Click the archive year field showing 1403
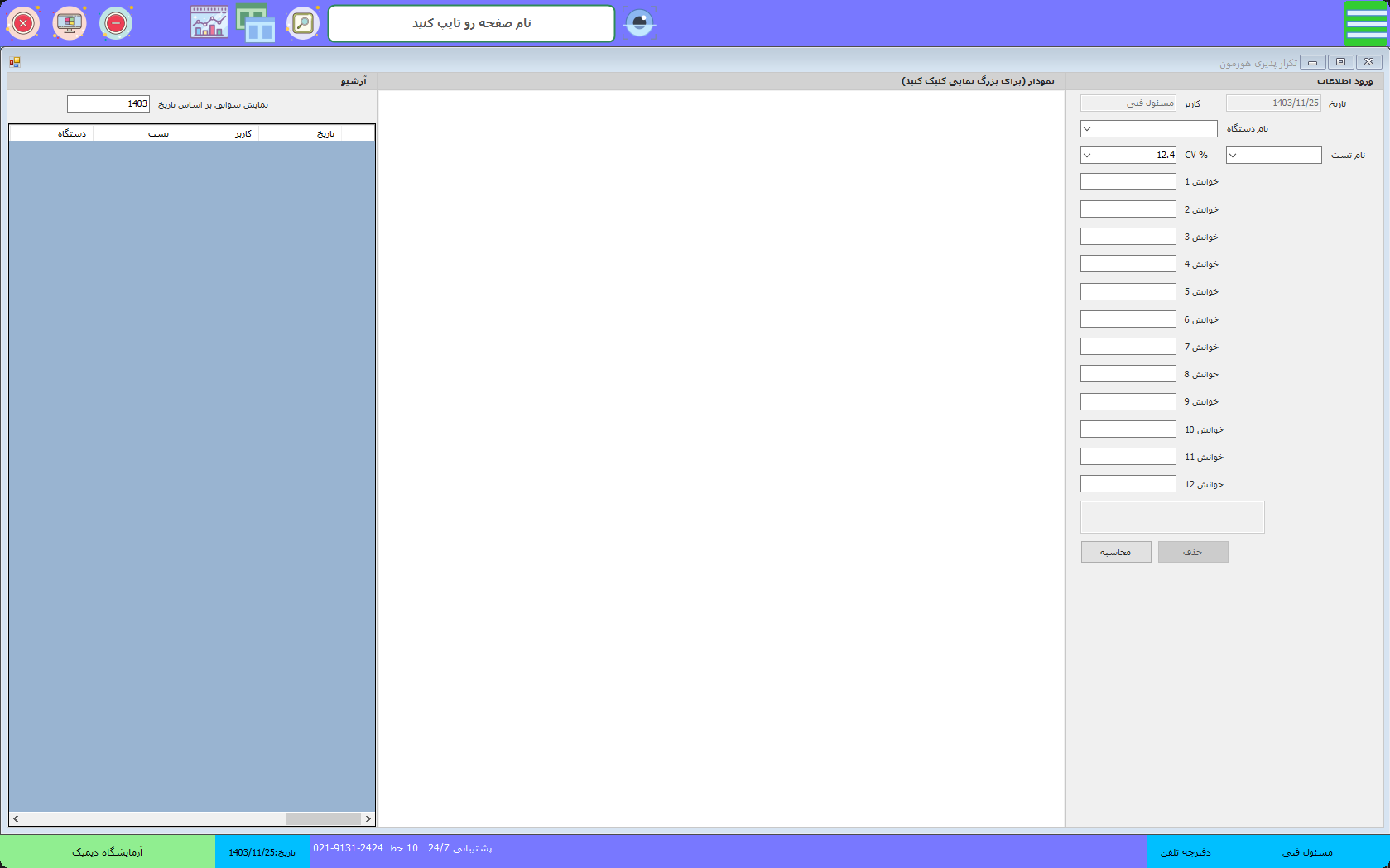1390x868 pixels. tap(108, 104)
